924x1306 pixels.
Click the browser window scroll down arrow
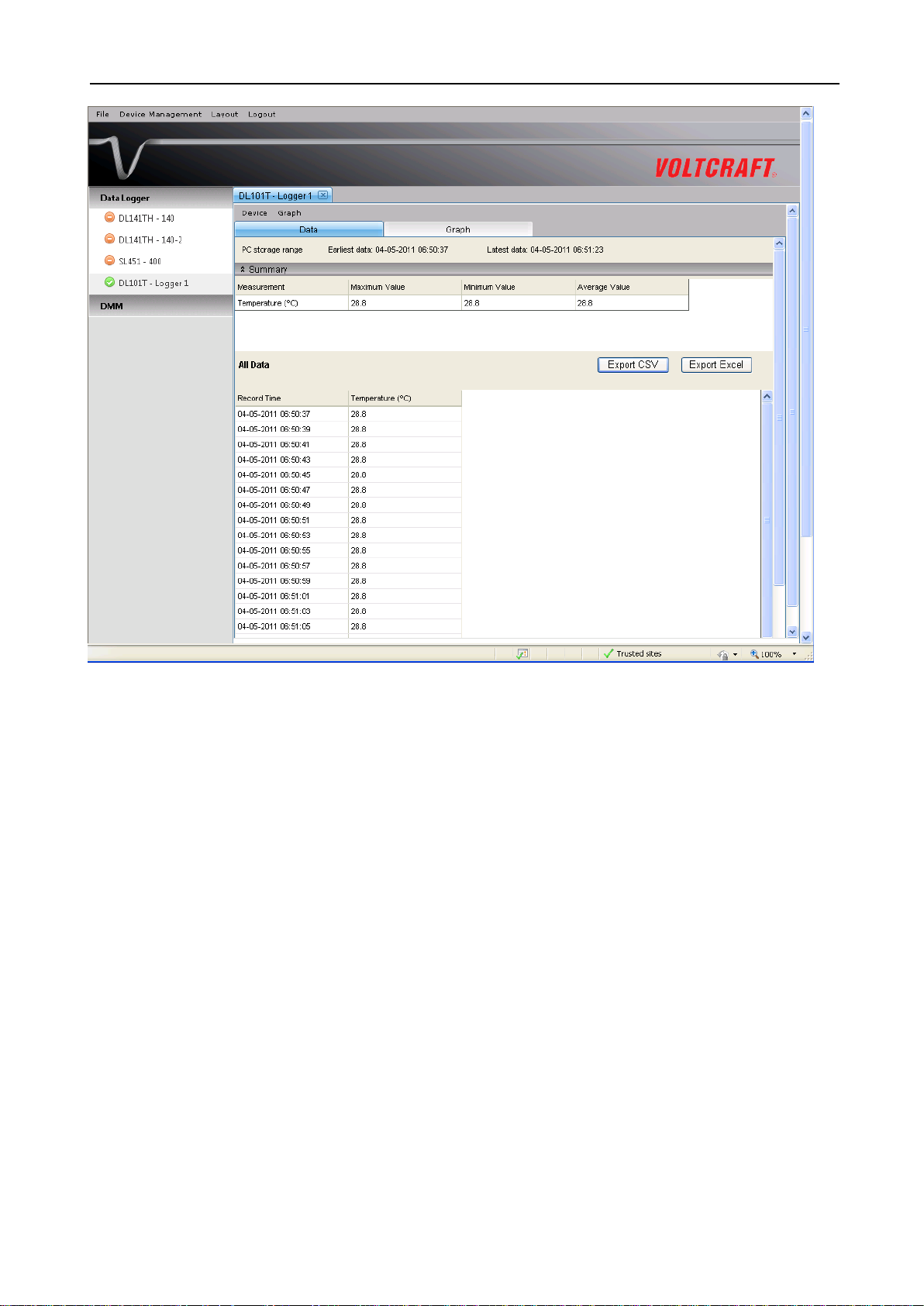pyautogui.click(x=806, y=637)
